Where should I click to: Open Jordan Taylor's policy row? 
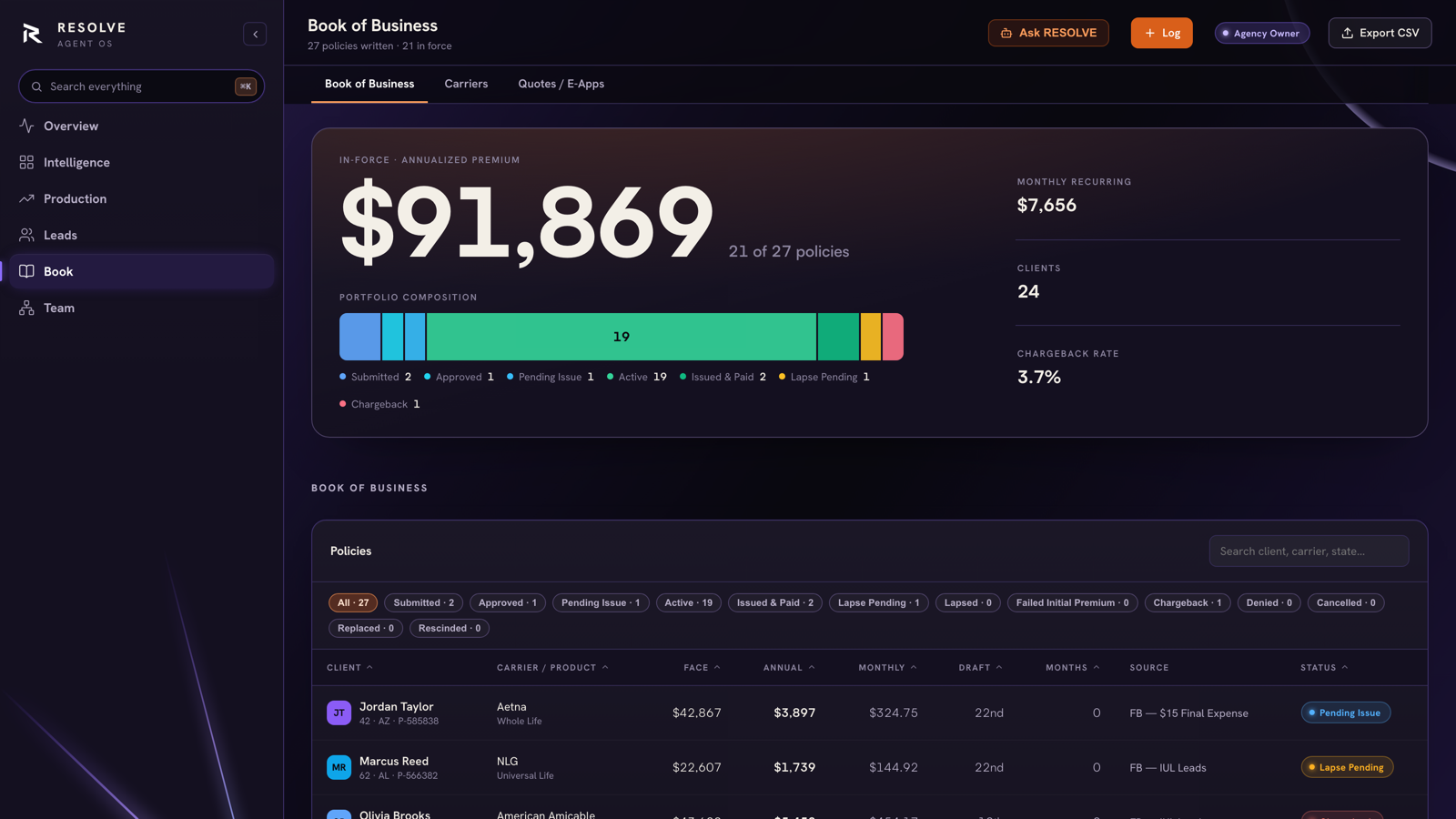click(x=869, y=713)
